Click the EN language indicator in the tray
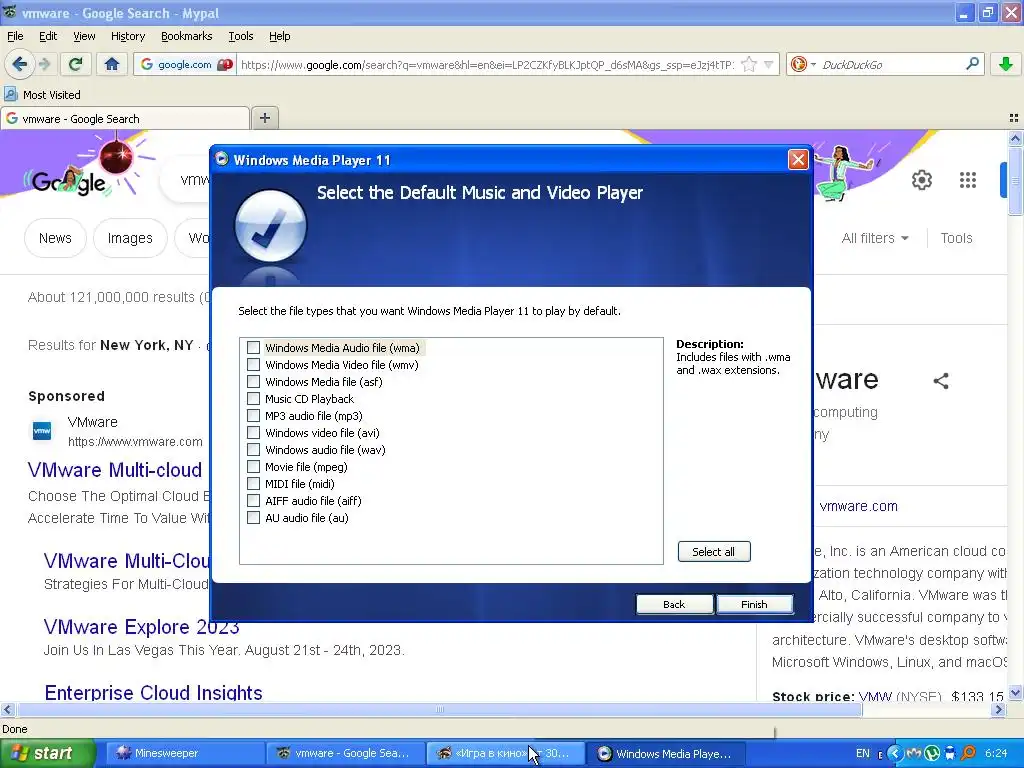Image resolution: width=1024 pixels, height=768 pixels. [863, 754]
